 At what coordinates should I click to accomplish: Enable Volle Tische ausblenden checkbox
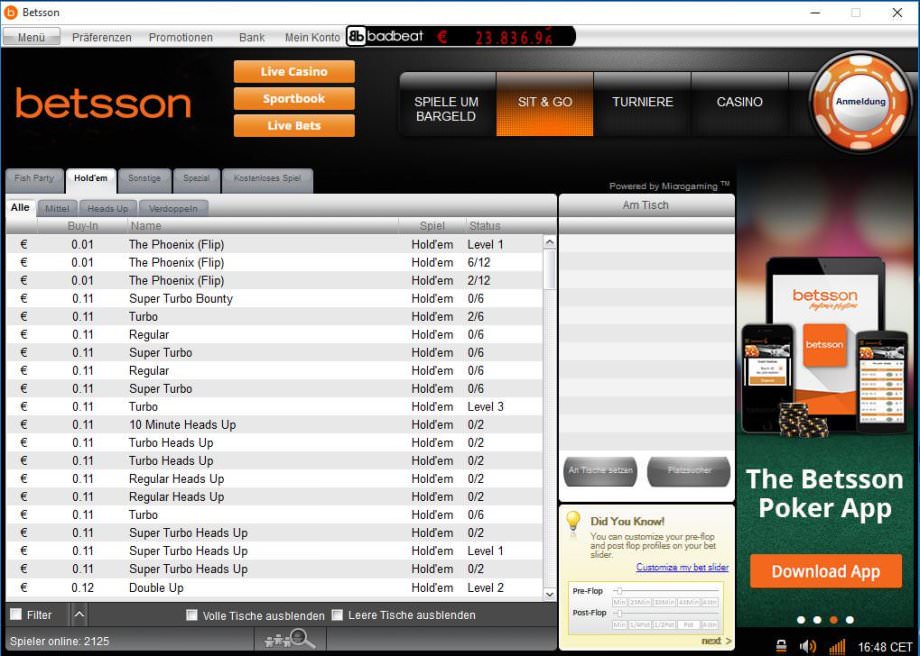tap(191, 615)
